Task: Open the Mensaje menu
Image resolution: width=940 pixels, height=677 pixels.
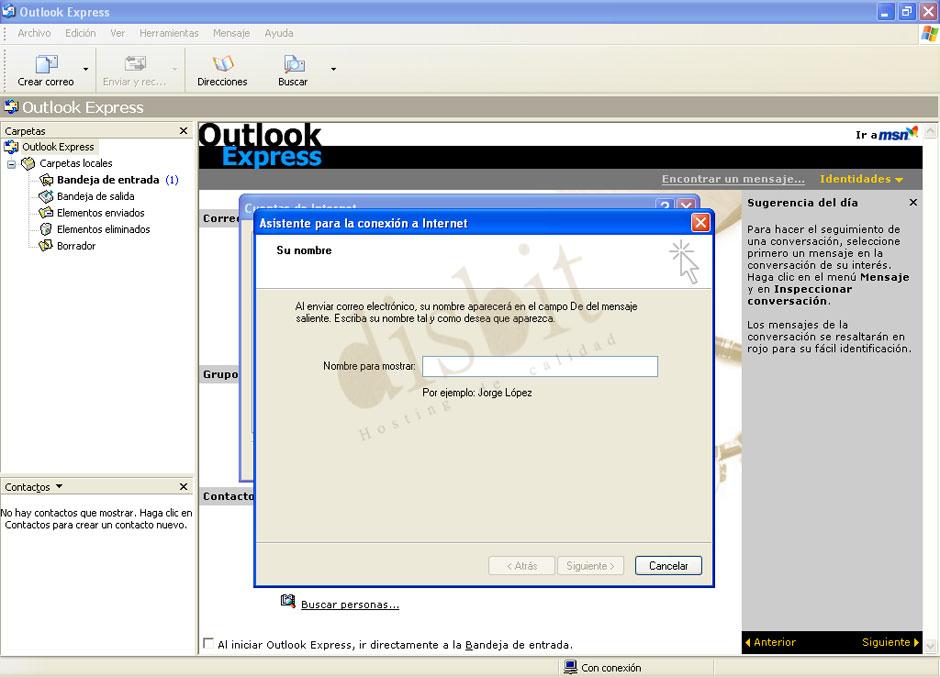Action: point(231,32)
